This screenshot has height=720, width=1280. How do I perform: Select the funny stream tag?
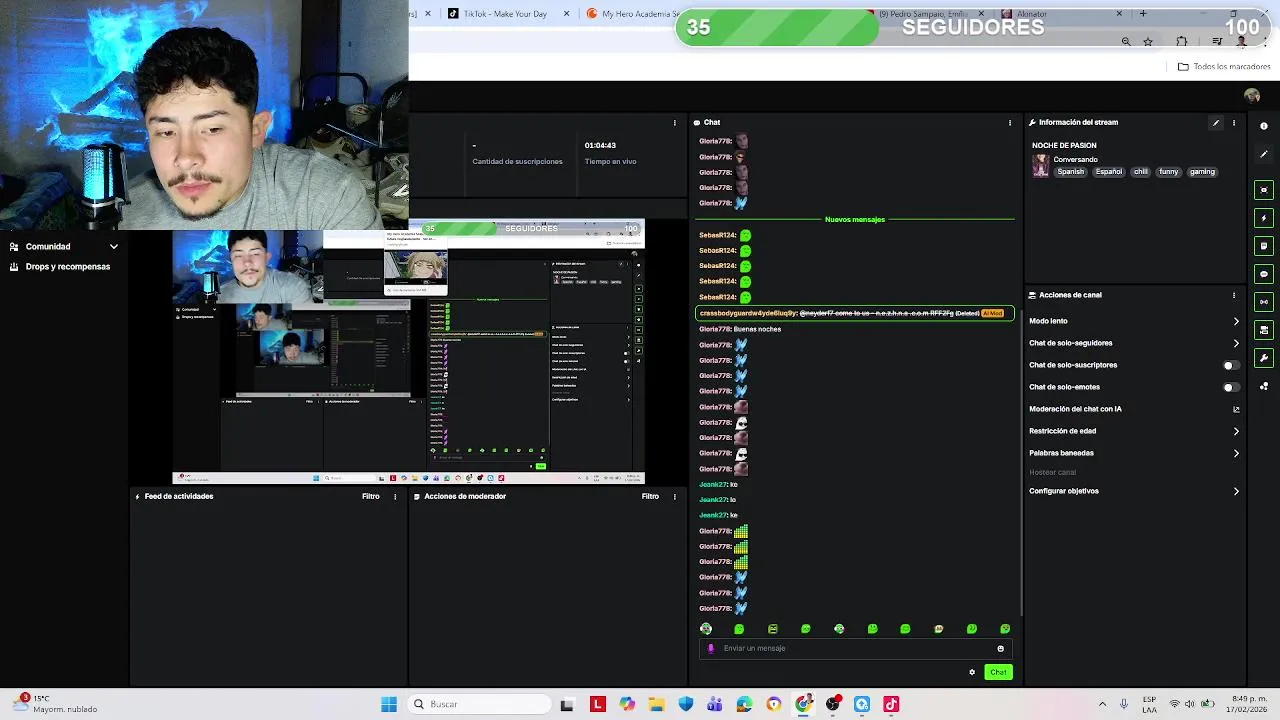pyautogui.click(x=1168, y=172)
